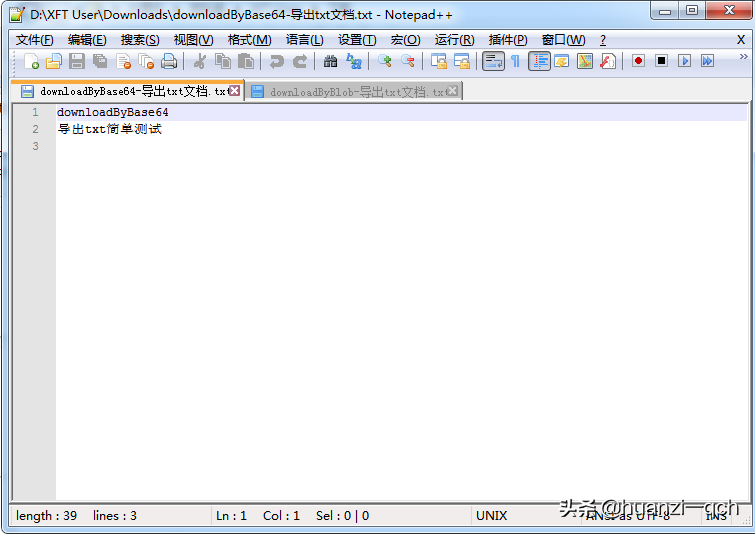Click the text "导出txt简单测试" on line 2

(110, 129)
